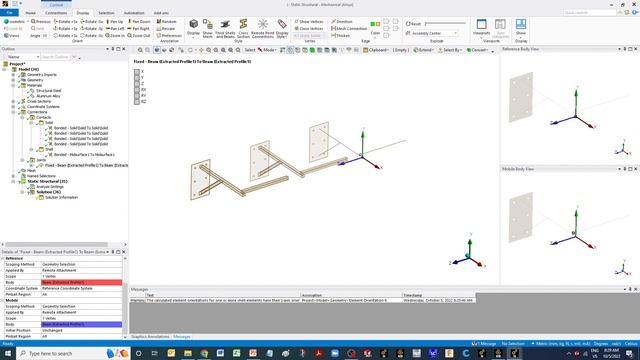Switch to the Connections ribbon tab

coord(56,13)
